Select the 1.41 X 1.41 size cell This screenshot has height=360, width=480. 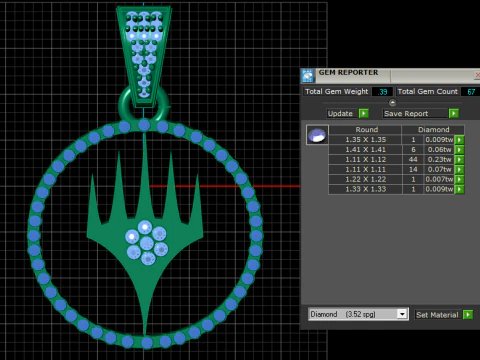tap(366, 150)
